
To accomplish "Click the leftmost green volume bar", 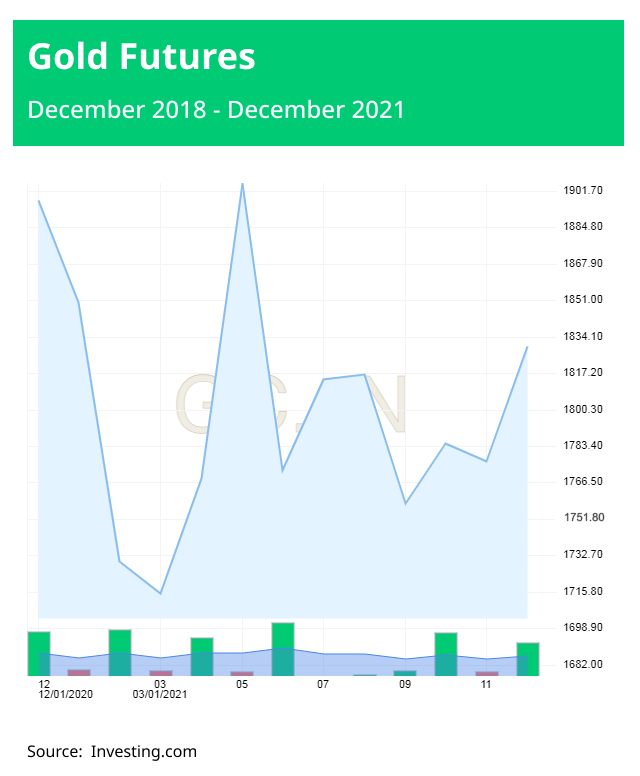I will click(39, 653).
